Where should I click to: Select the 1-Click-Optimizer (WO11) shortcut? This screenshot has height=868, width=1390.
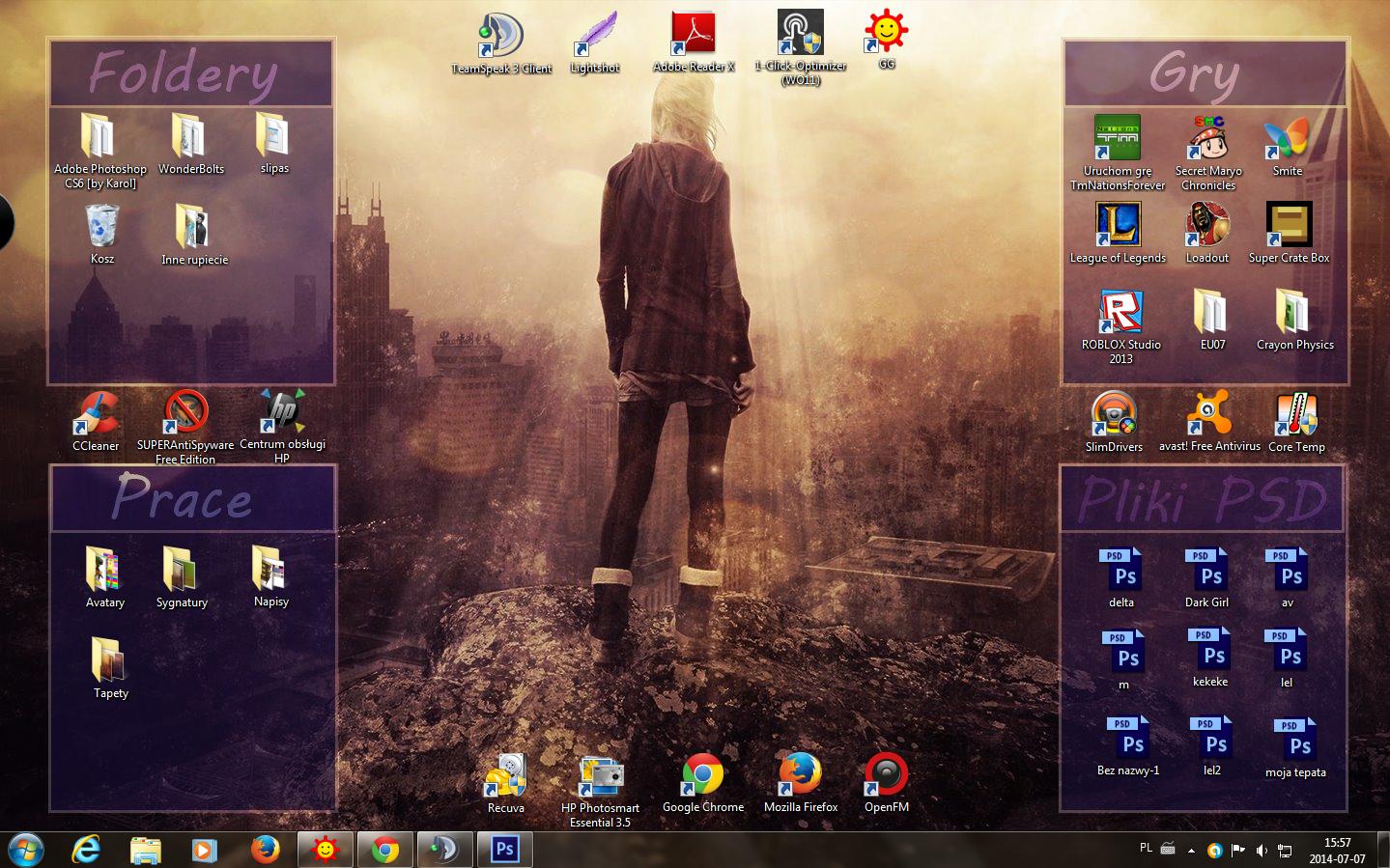tap(801, 47)
